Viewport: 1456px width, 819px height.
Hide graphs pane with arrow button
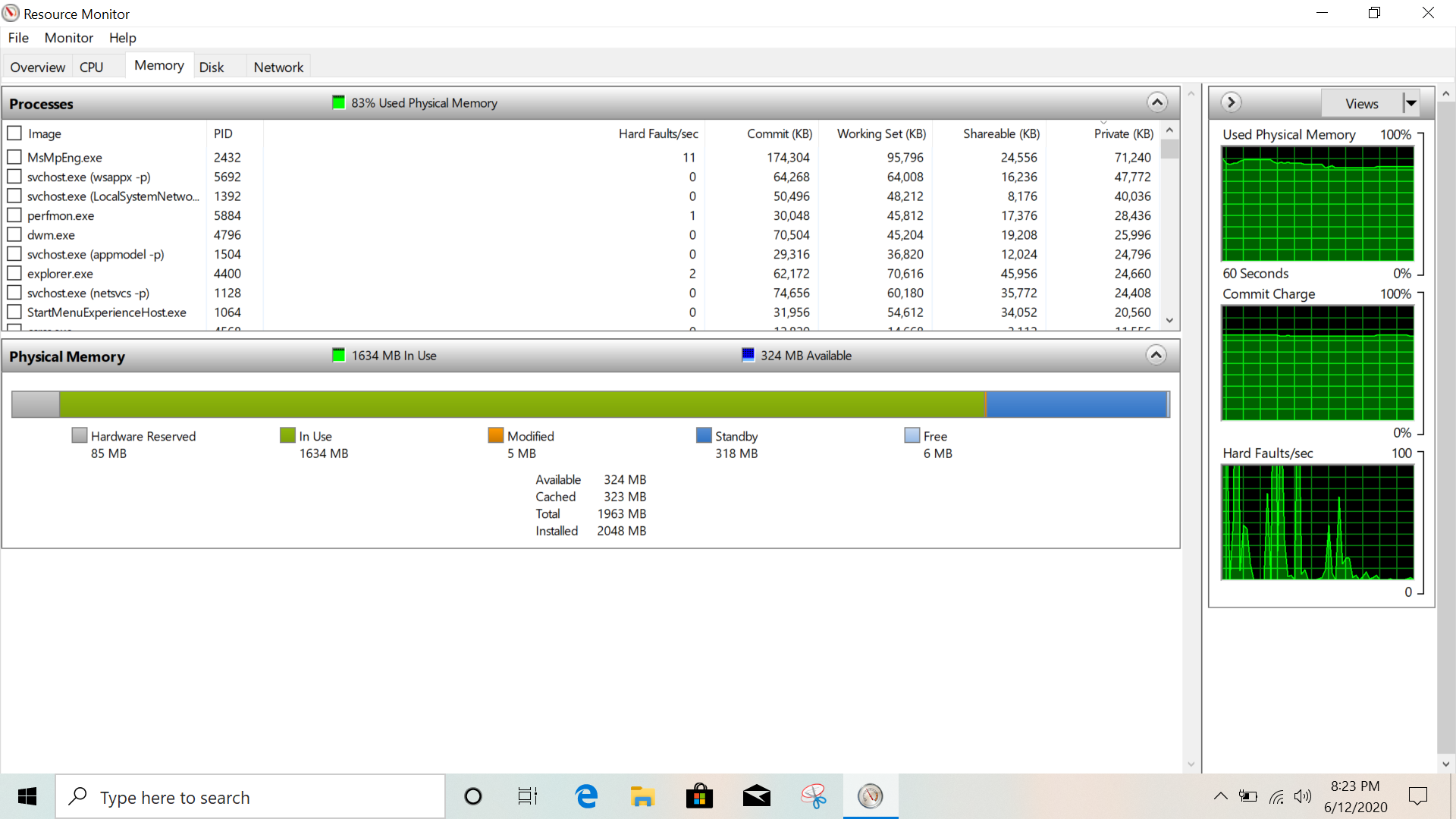tap(1231, 102)
